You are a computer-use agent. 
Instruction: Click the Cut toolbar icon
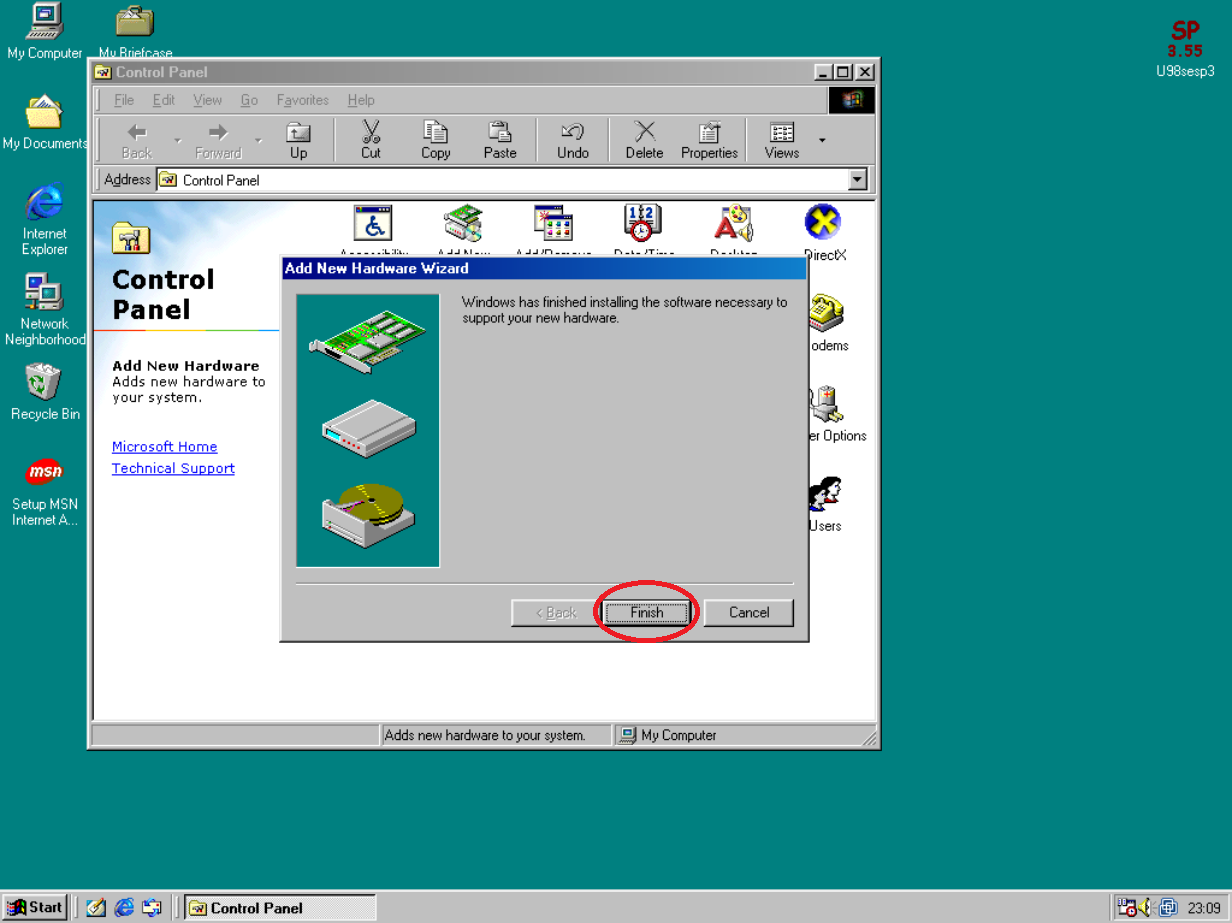371,140
